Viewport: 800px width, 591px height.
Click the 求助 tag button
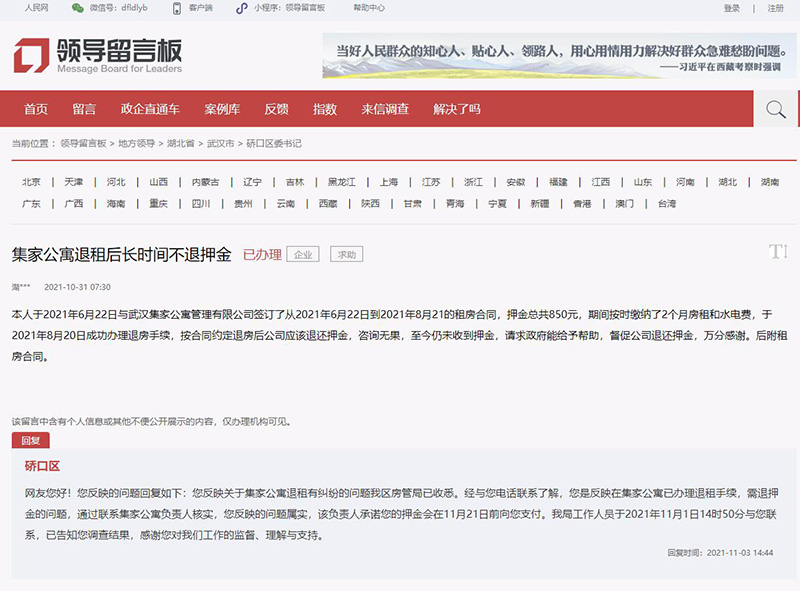[346, 254]
